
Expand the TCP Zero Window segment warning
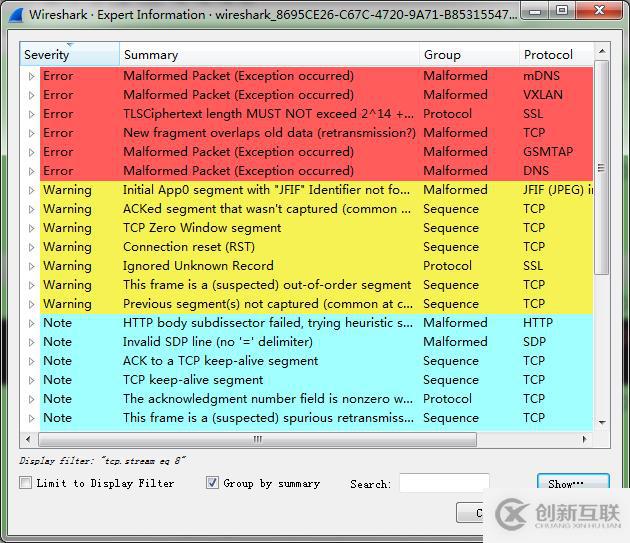(x=31, y=228)
